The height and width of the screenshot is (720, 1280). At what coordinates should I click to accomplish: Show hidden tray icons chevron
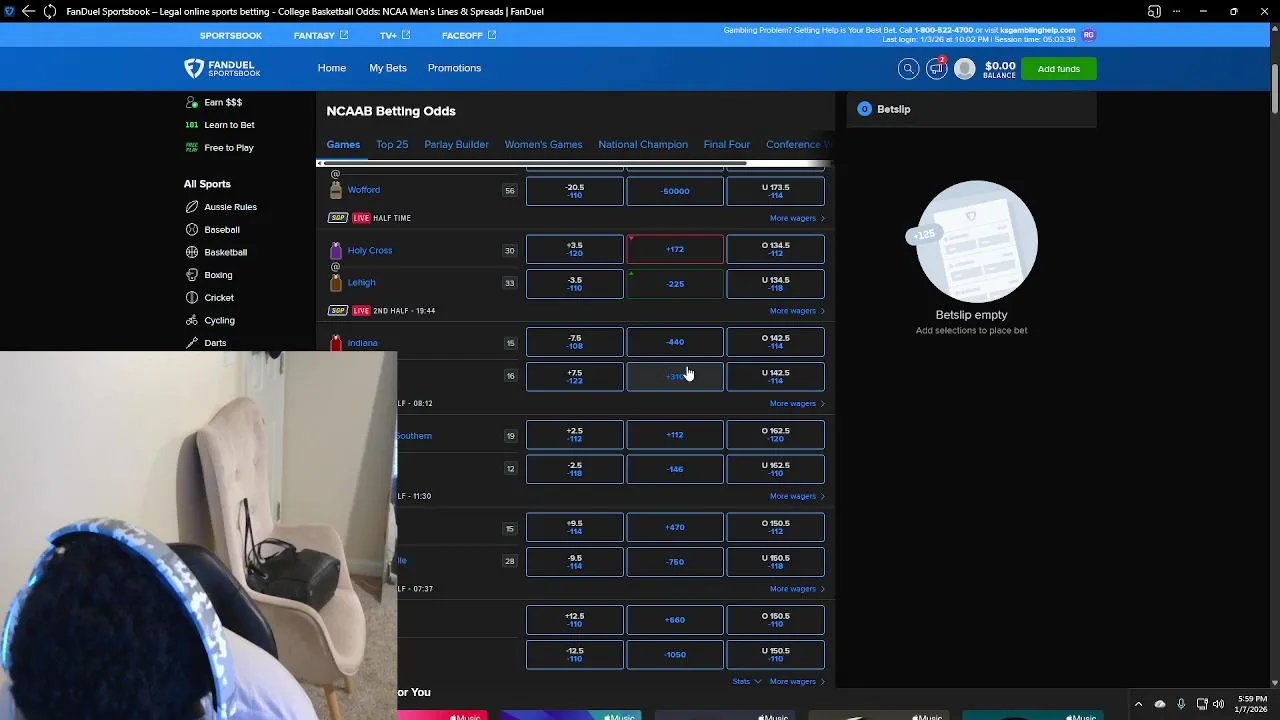(1138, 704)
